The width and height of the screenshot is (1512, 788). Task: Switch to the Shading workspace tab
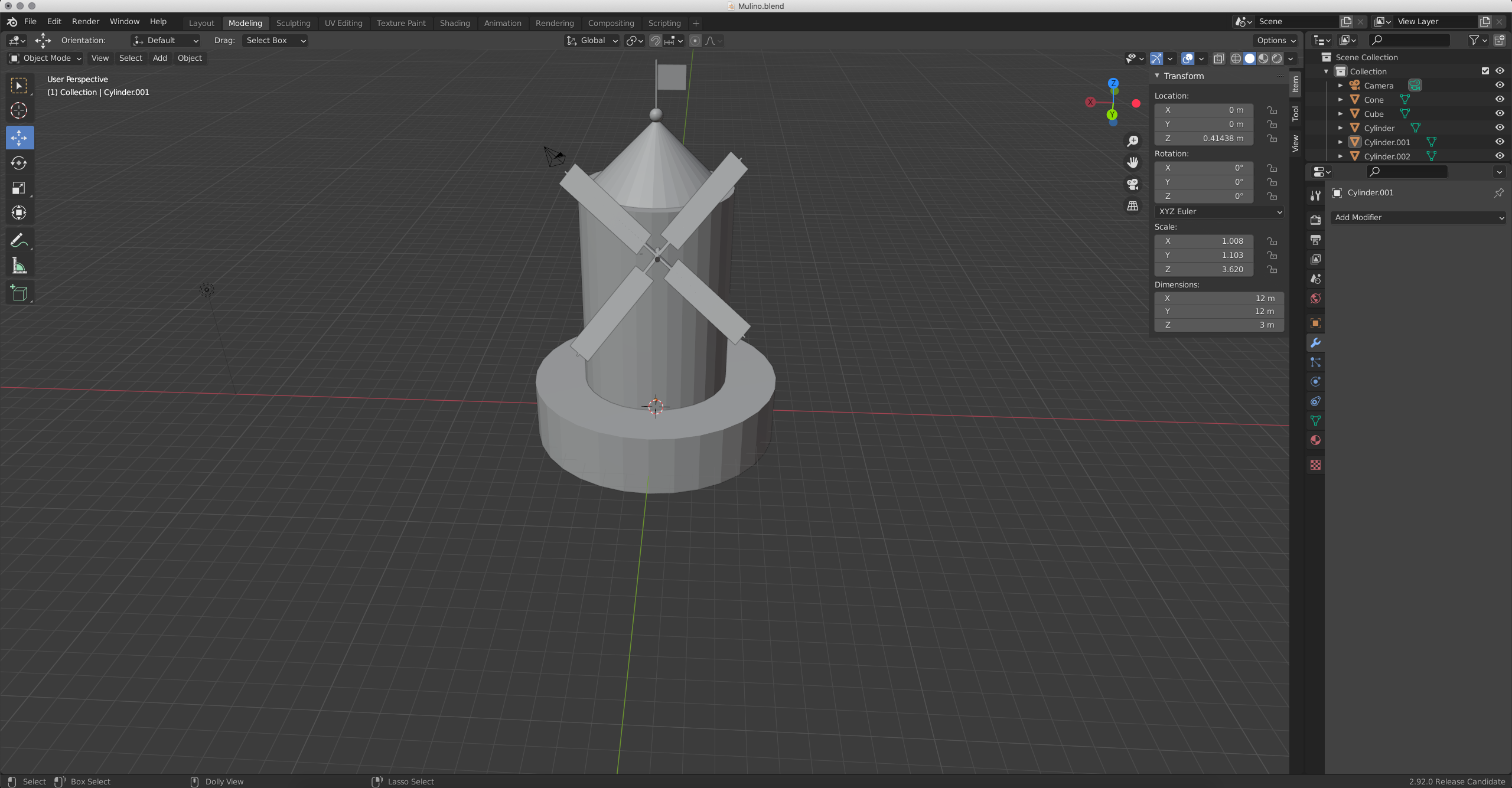[x=455, y=23]
